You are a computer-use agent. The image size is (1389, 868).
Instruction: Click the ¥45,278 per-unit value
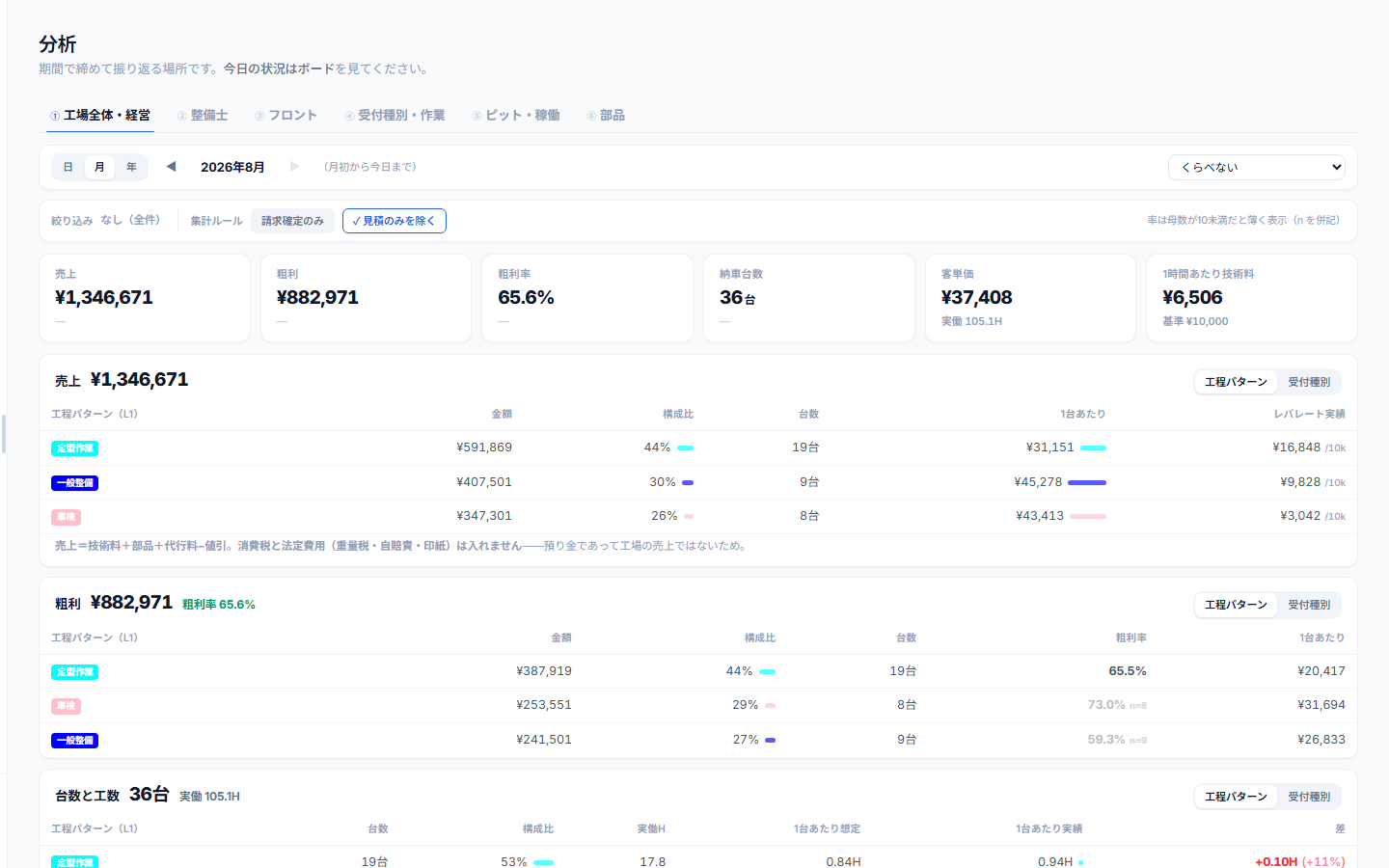click(x=1038, y=482)
